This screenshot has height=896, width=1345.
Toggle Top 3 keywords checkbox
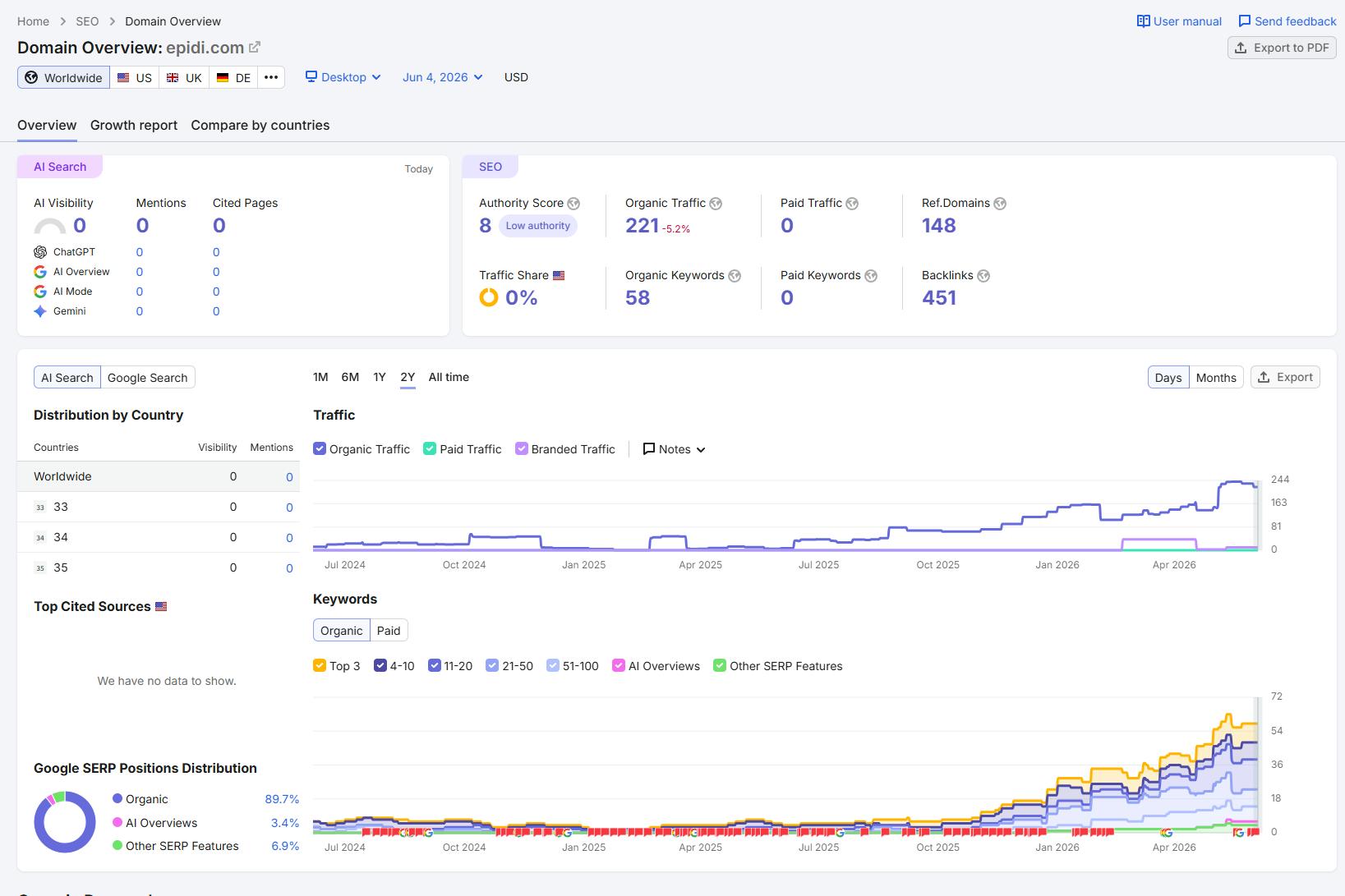click(320, 665)
